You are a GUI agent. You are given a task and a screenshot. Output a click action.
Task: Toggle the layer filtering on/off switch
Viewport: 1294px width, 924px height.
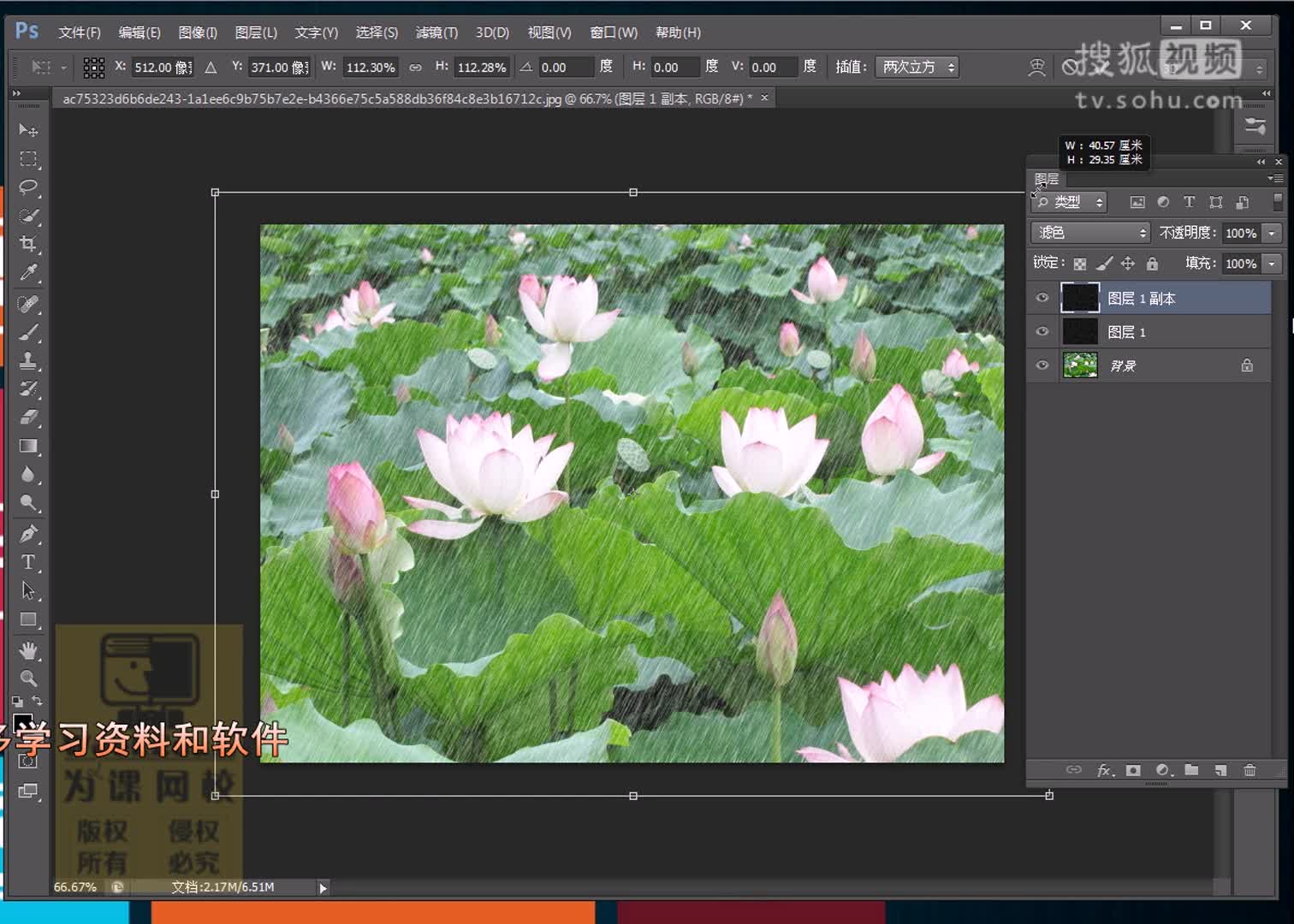point(1278,201)
